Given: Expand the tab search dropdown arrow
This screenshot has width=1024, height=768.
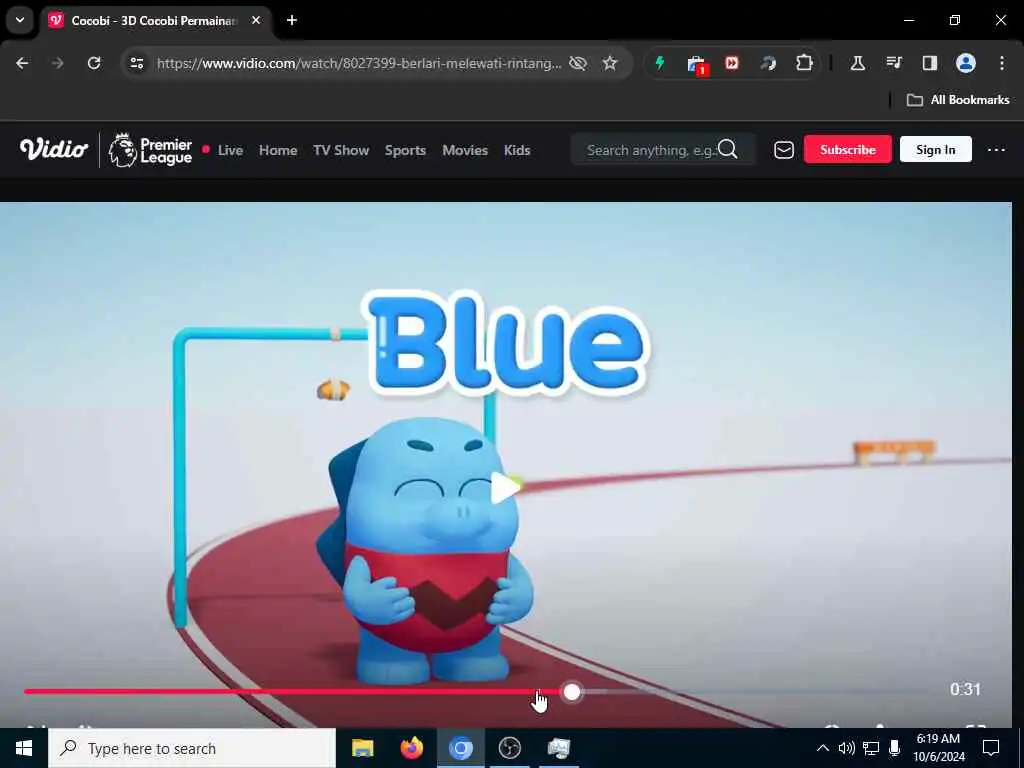Looking at the screenshot, I should click(20, 20).
